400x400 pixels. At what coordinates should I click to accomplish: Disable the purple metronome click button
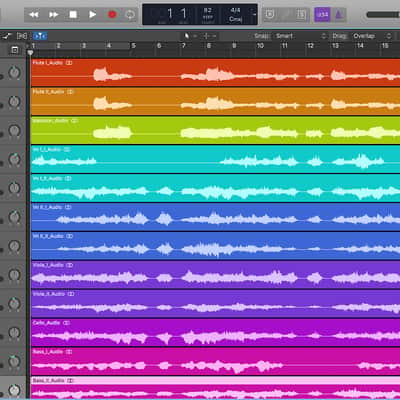(338, 15)
